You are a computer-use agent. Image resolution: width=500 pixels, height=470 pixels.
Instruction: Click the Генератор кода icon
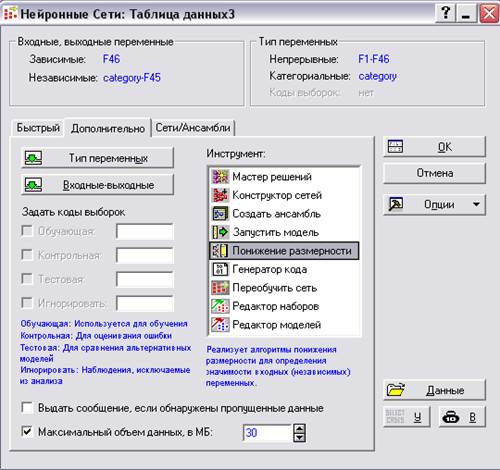click(220, 269)
